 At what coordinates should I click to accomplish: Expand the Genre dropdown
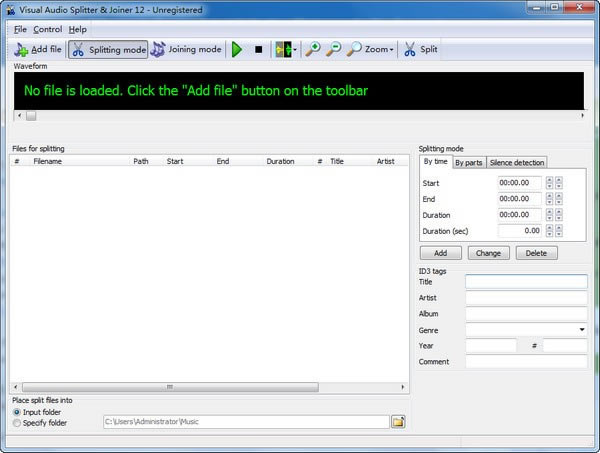click(x=582, y=330)
